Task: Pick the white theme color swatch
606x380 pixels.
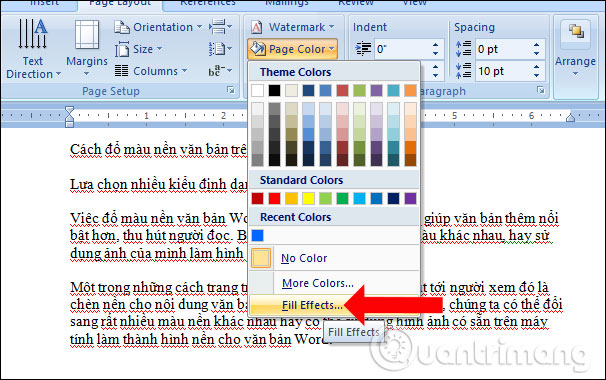Action: [257, 90]
